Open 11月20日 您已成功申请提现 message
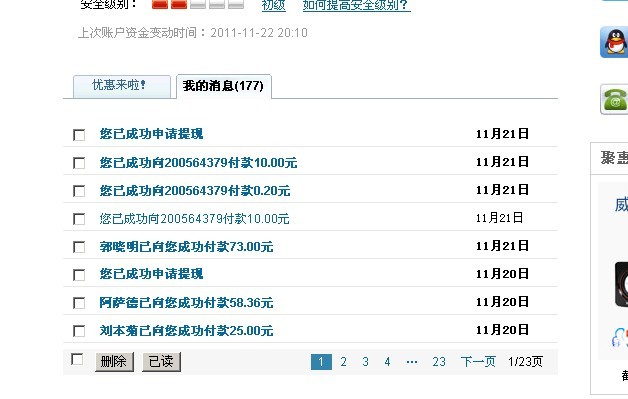The image size is (628, 399). point(151,274)
